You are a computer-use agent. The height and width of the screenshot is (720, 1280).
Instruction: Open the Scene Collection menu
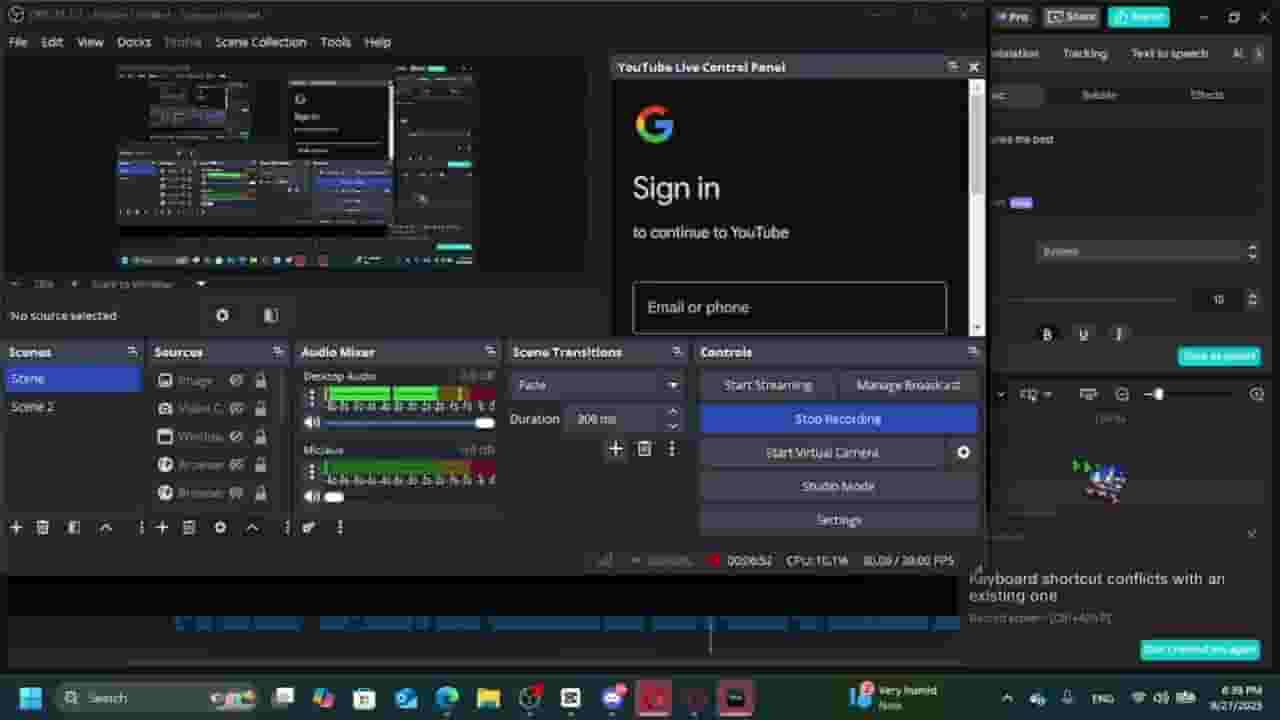[x=260, y=42]
